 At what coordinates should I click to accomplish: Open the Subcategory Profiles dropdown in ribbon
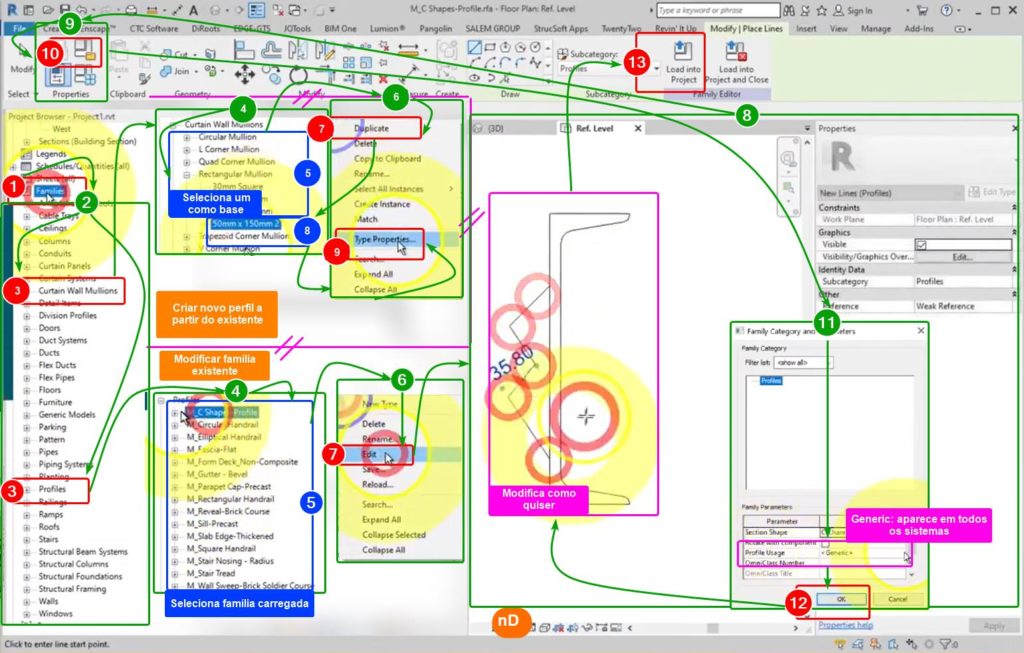click(x=655, y=69)
